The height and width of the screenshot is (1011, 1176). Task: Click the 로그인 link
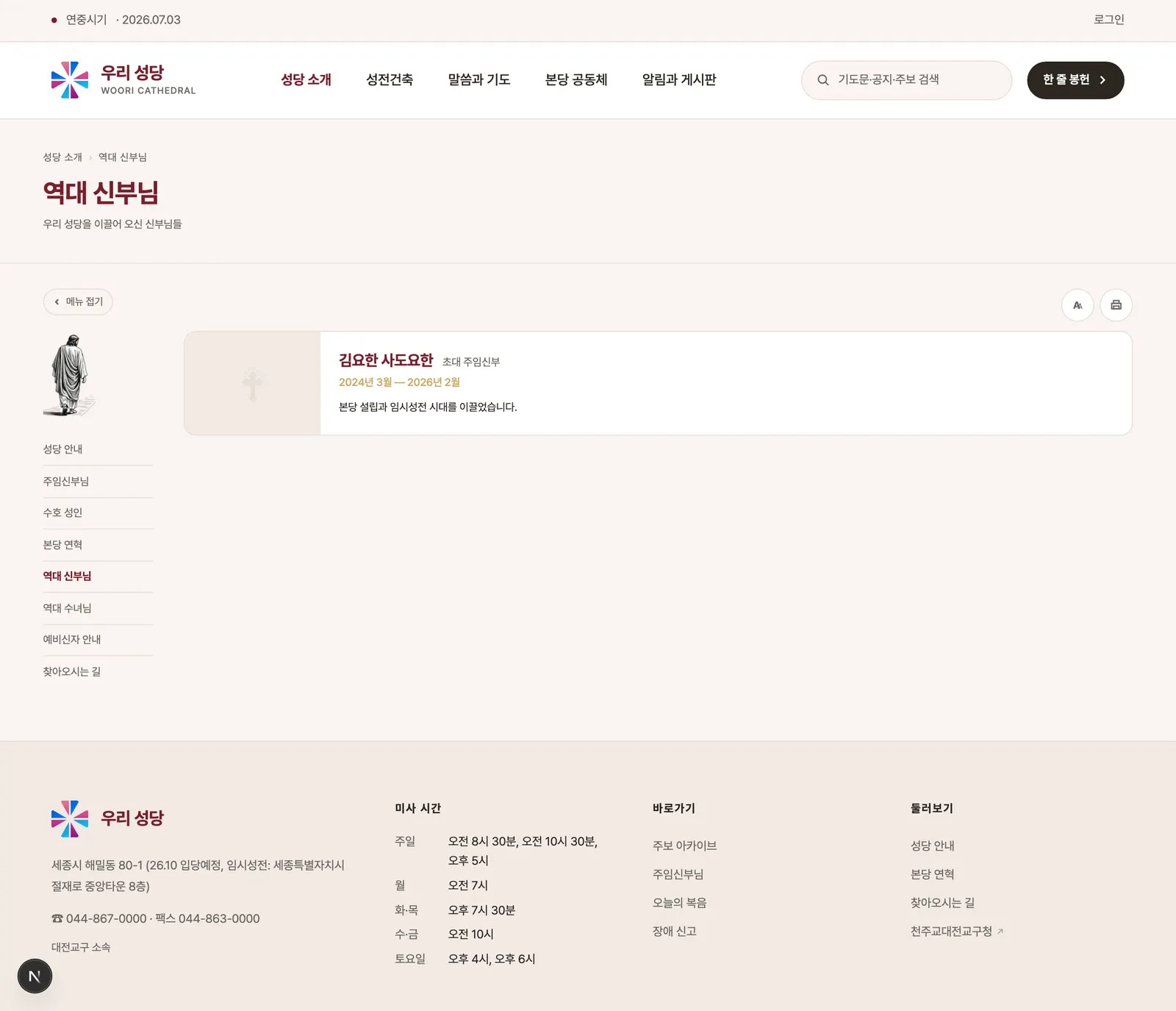click(1109, 20)
